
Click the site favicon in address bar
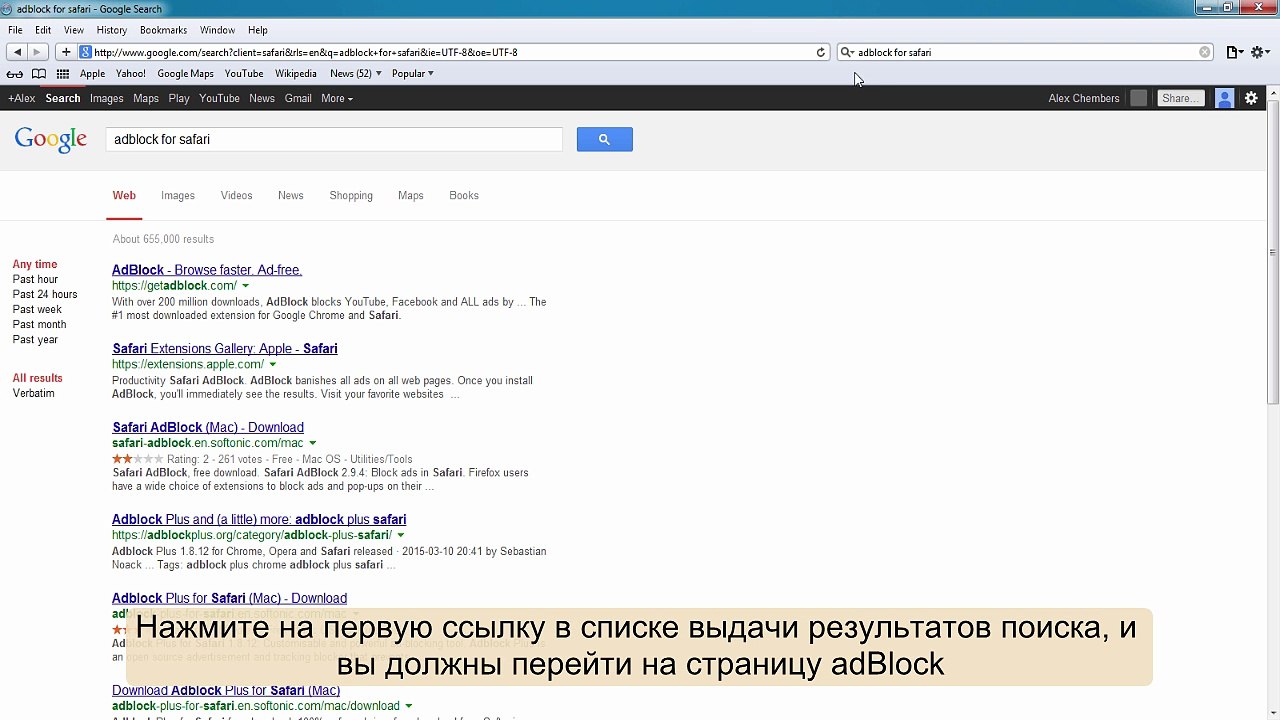click(x=86, y=52)
